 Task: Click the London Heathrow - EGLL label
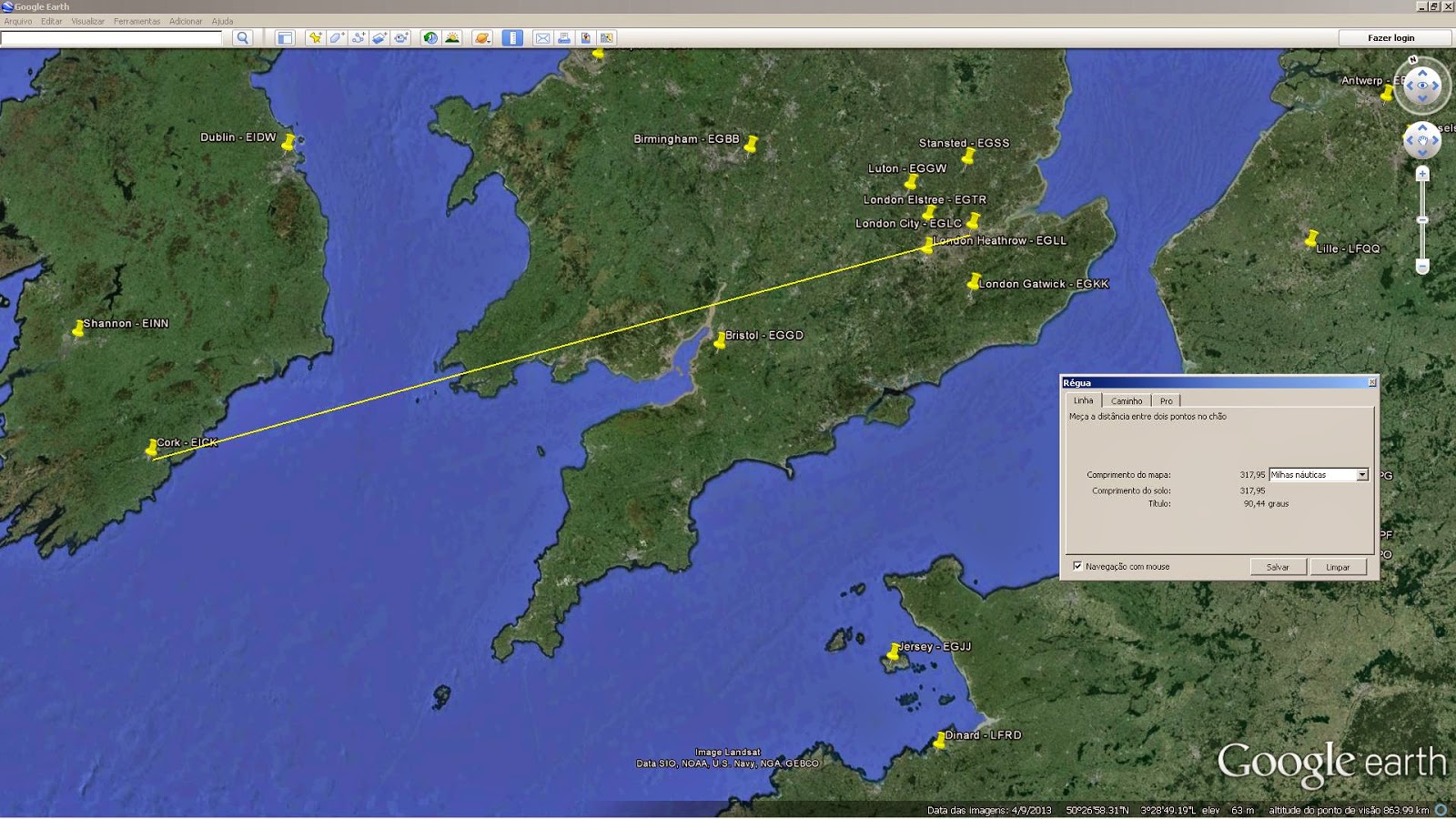[x=1000, y=240]
